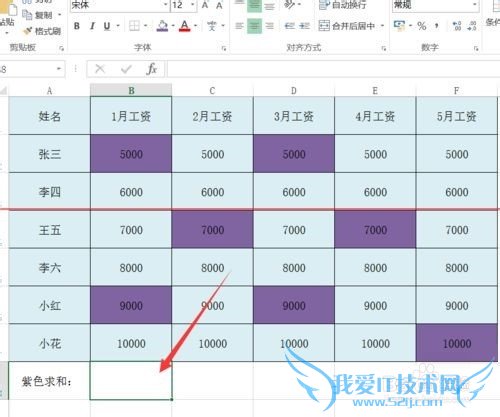500x417 pixels.
Task: Set vertical middle alignment
Action: [254, 6]
